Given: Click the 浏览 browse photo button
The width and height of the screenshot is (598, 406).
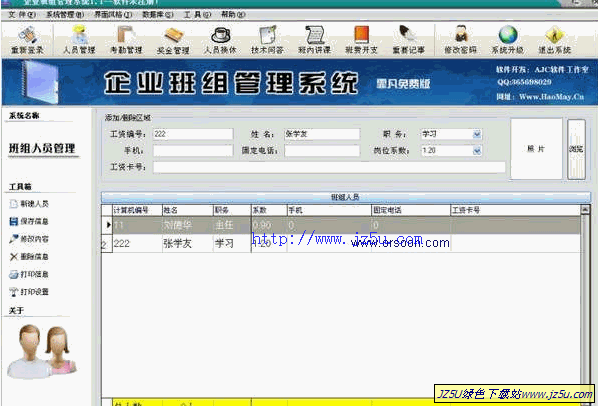Looking at the screenshot, I should point(576,149).
